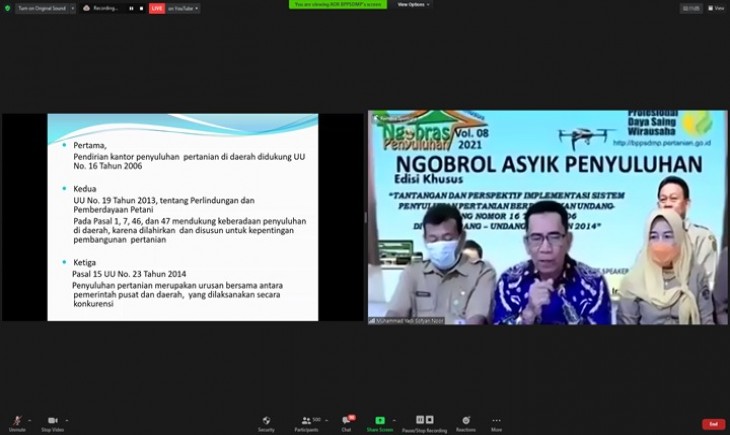The height and width of the screenshot is (435, 730).
Task: Stop the recording from bottom toolbar
Action: [x=430, y=420]
